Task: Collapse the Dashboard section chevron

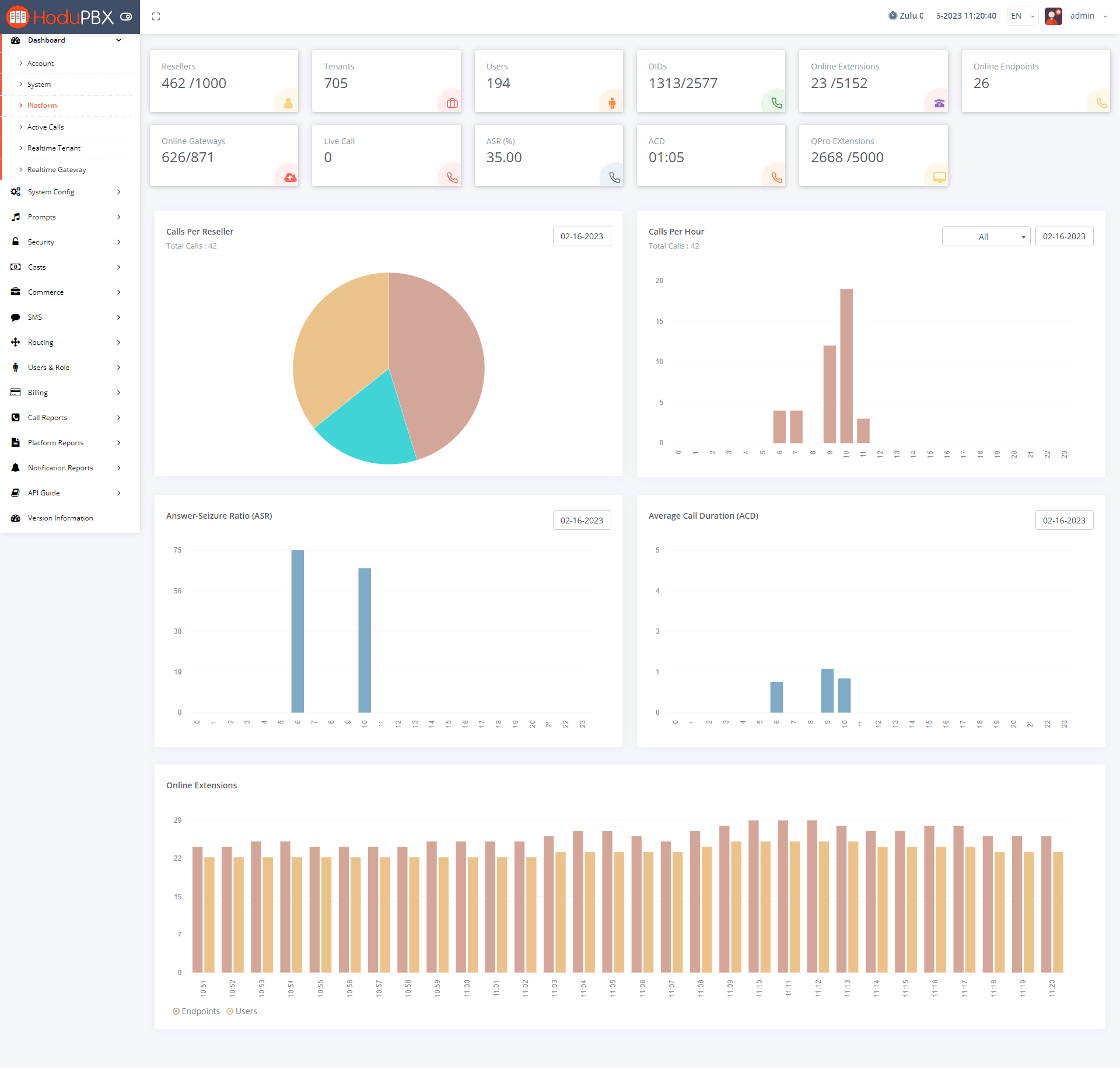Action: click(x=118, y=40)
